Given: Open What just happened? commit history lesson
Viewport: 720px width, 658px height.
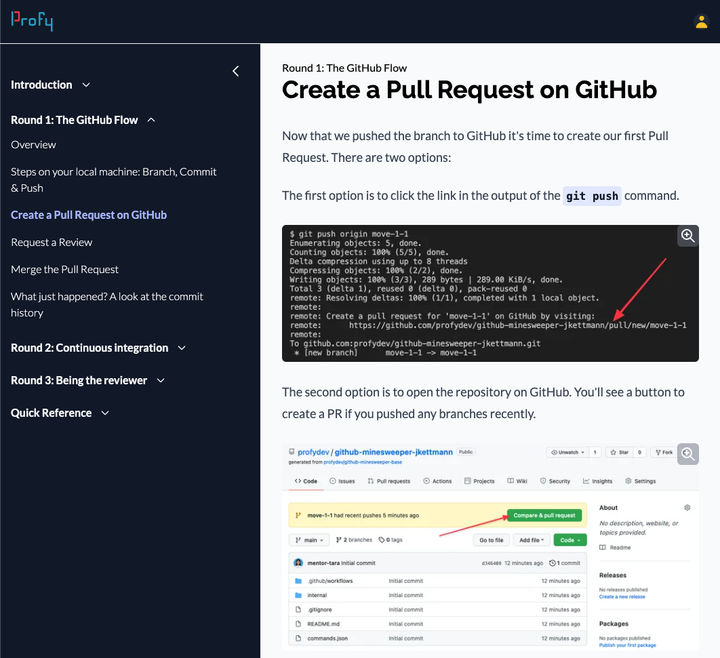Looking at the screenshot, I should 107,305.
